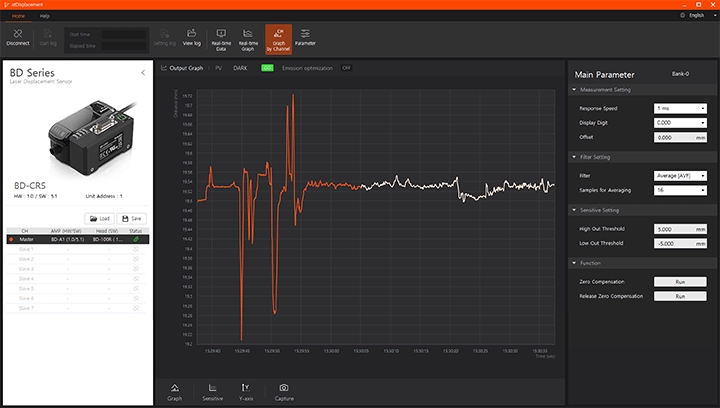
Task: Expand Samples for Averaging dropdown
Action: point(680,189)
